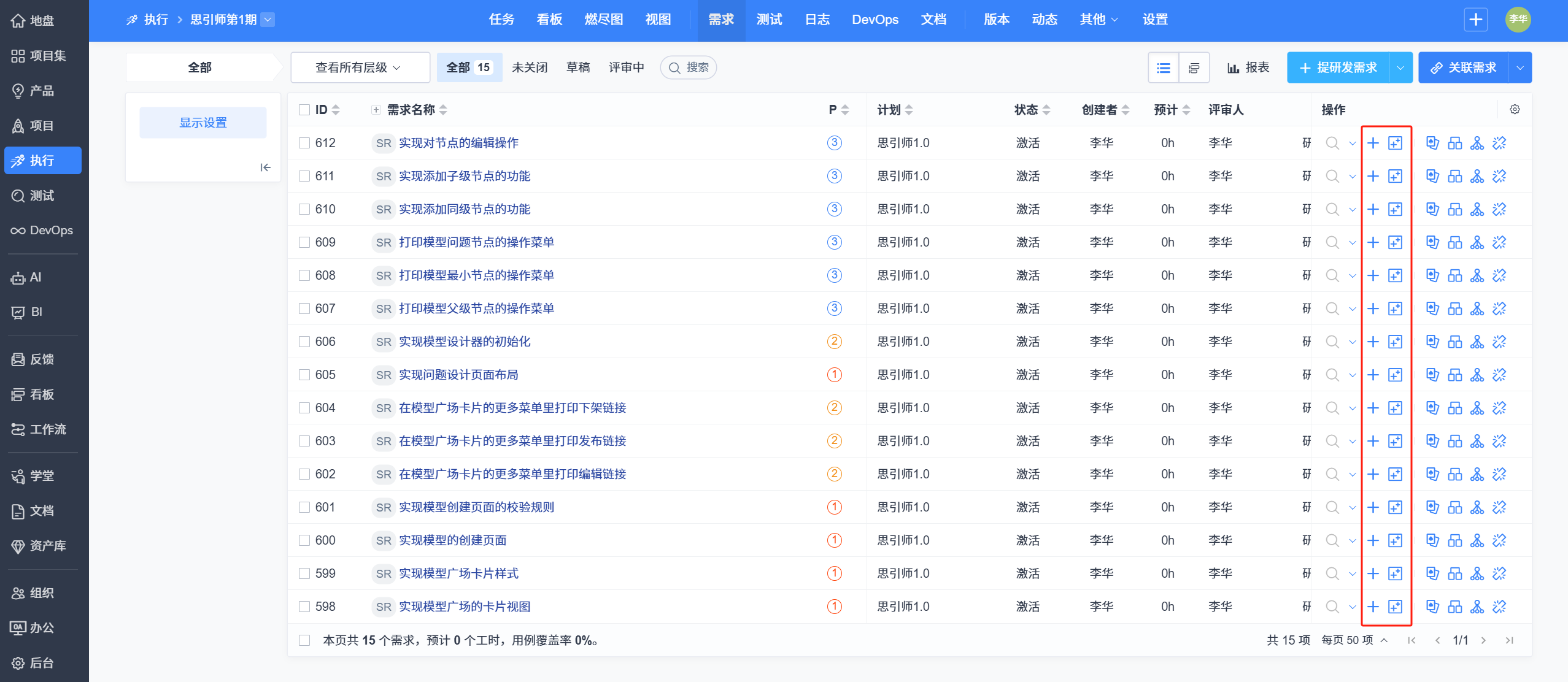Open the 查看所有层级 dropdown

(359, 67)
